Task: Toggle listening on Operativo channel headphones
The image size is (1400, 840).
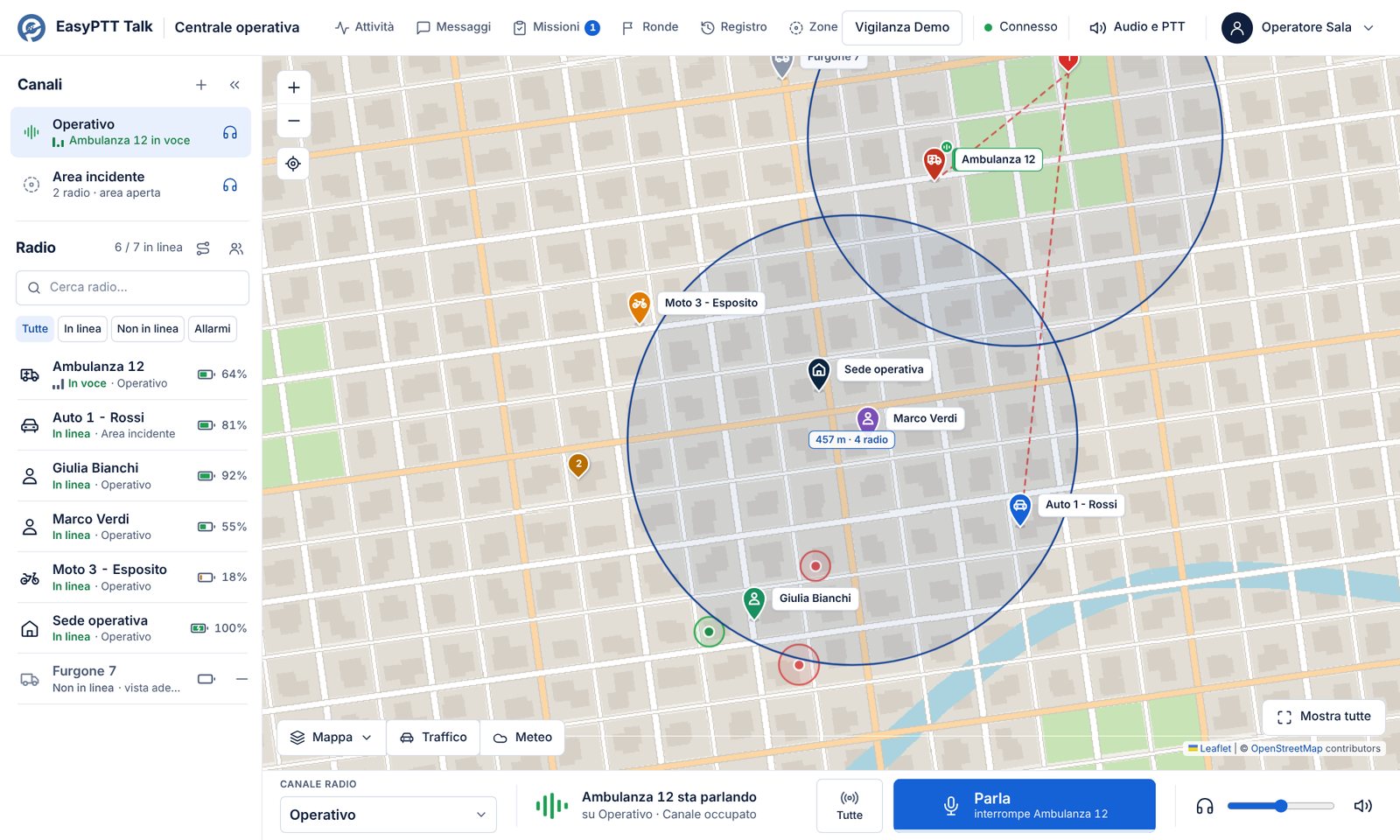Action: click(x=230, y=133)
